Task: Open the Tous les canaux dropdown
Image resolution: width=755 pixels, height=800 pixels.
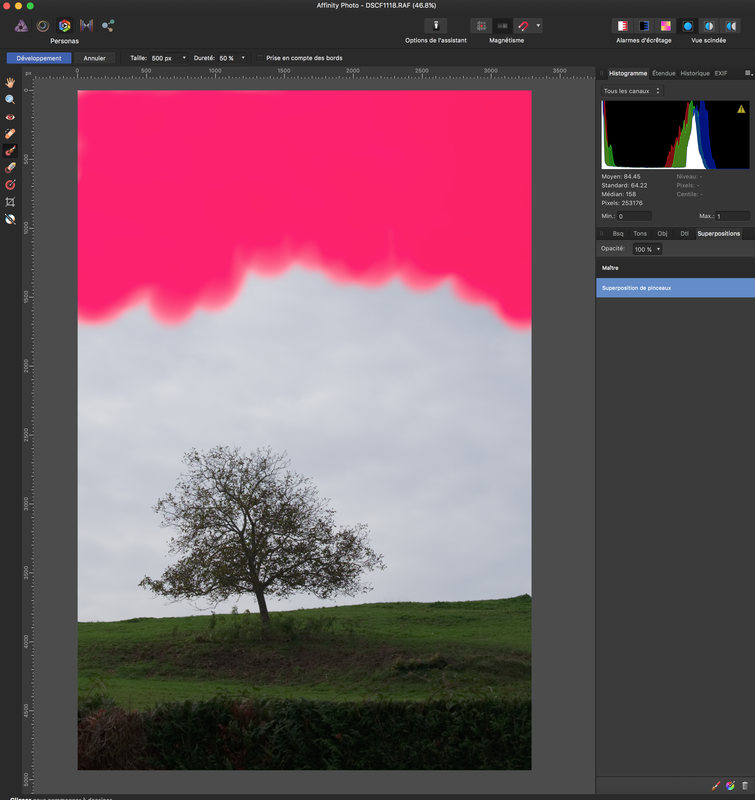Action: pos(632,91)
